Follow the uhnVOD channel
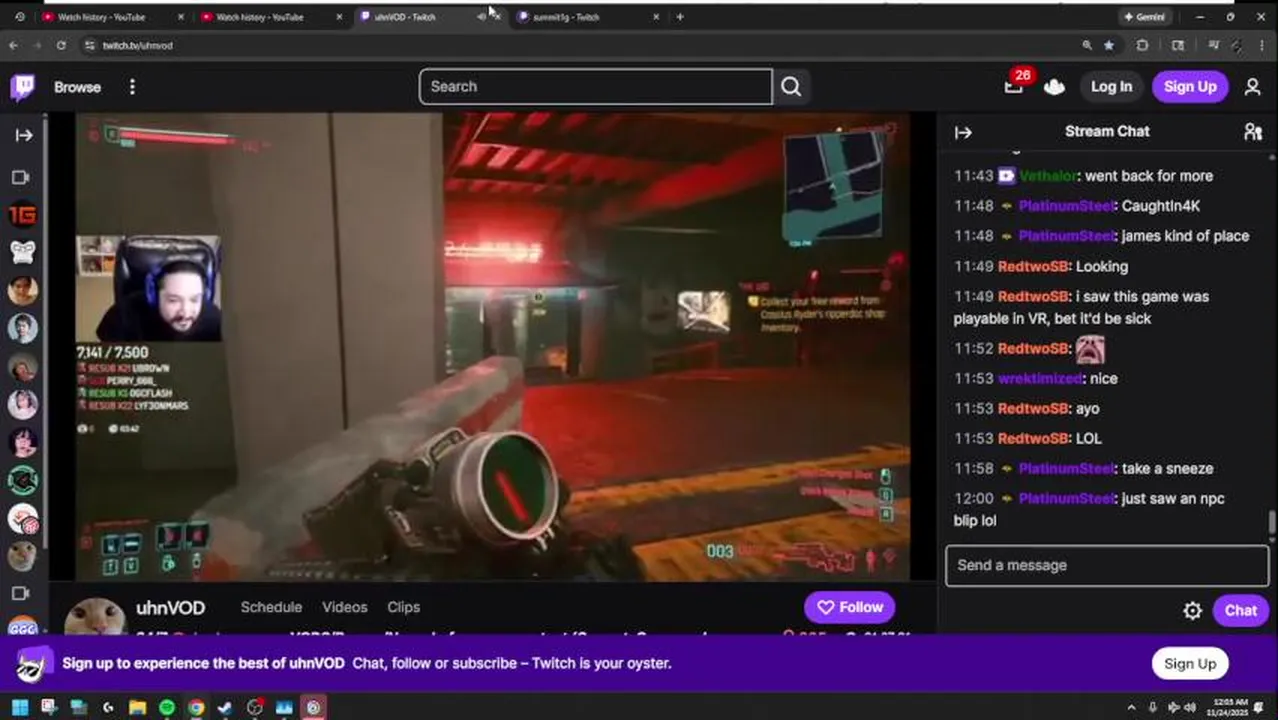 (x=849, y=607)
